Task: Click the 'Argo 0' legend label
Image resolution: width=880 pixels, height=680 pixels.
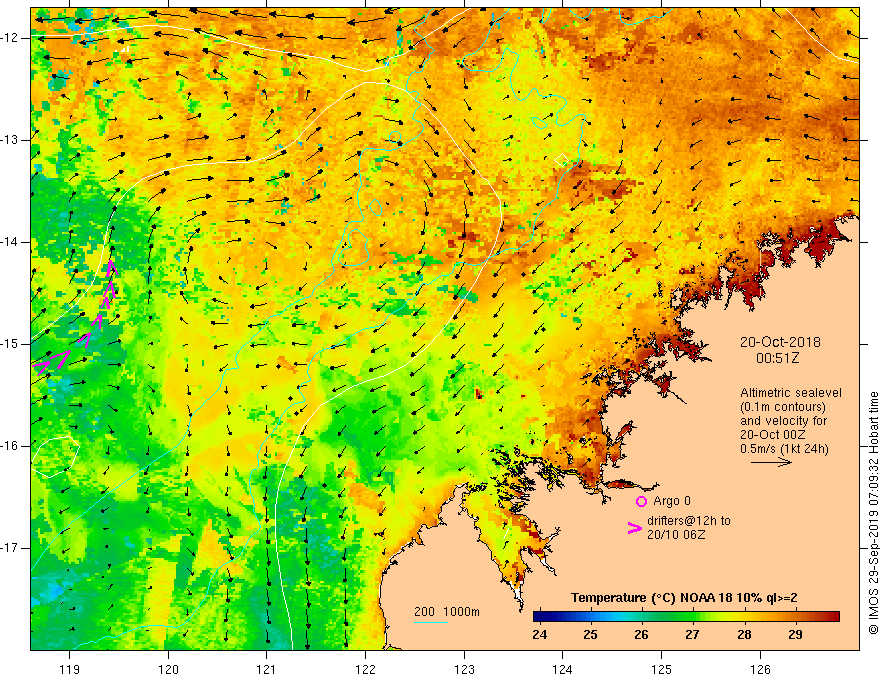Action: pos(672,501)
